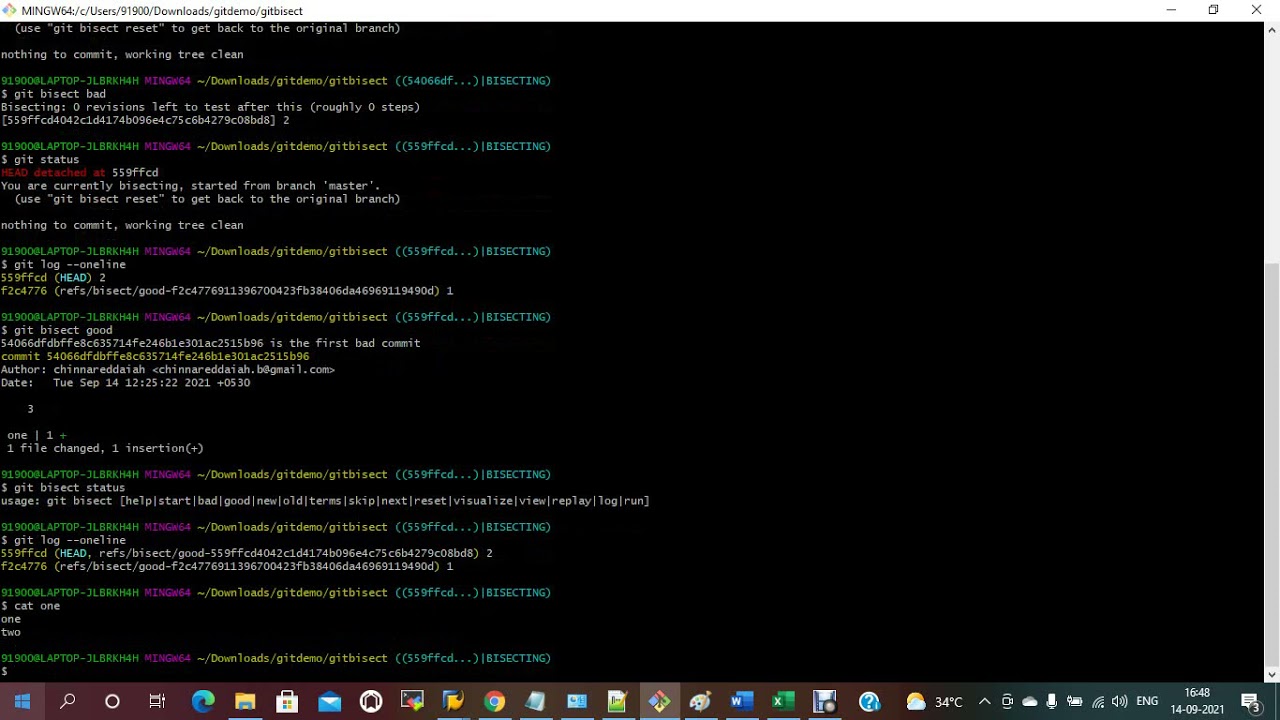Open the Windows Start menu

coord(22,701)
